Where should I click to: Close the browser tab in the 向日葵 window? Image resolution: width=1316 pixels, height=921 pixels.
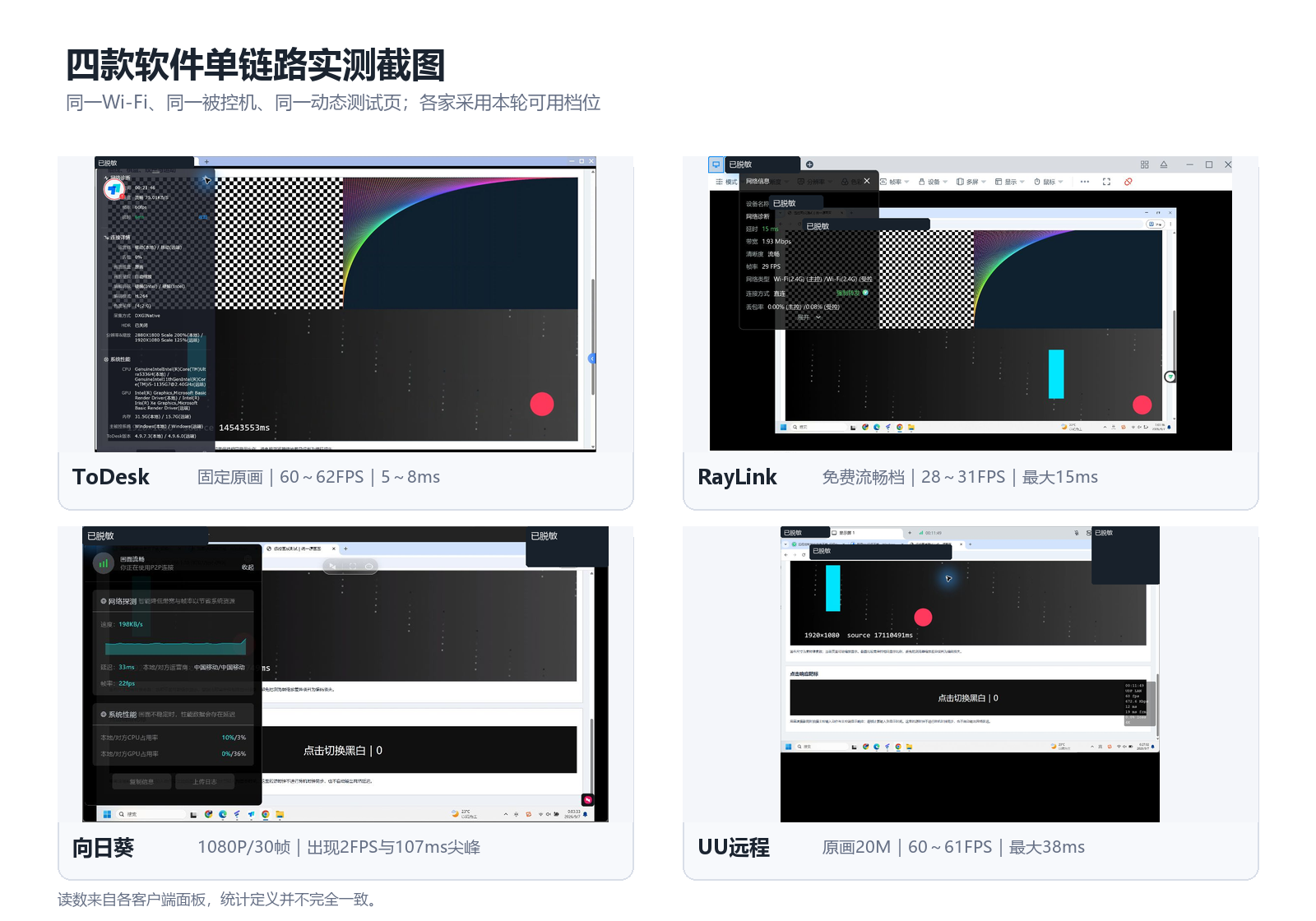pyautogui.click(x=333, y=548)
